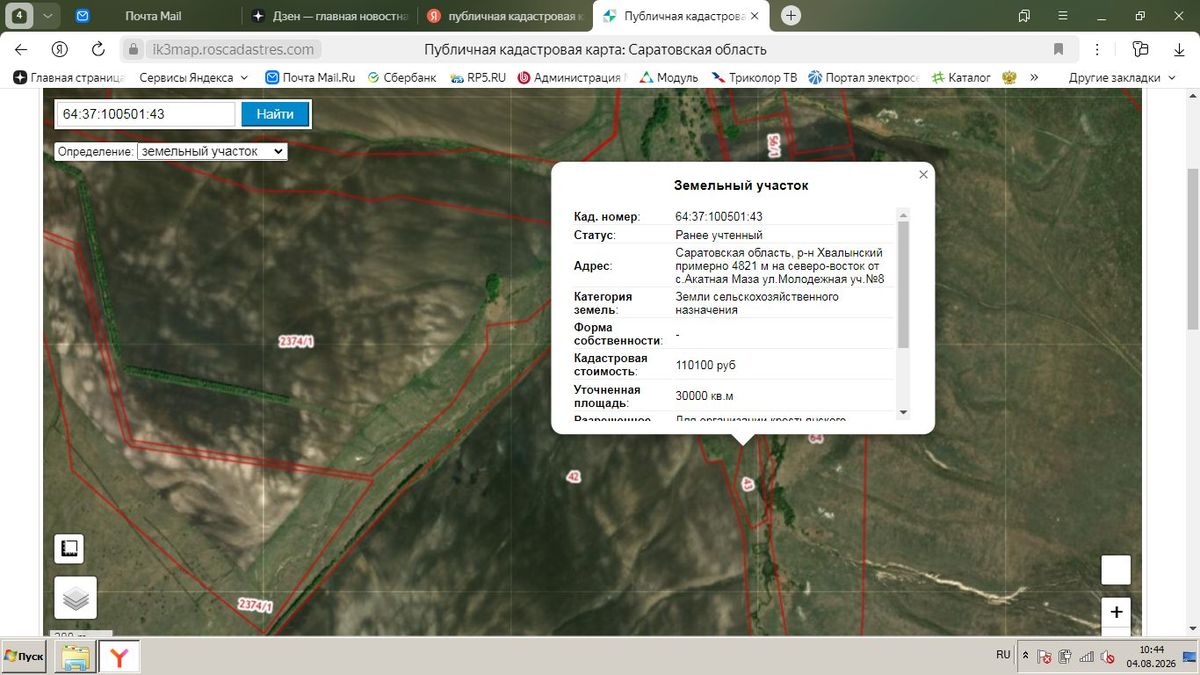Go back with the browser back arrow

21,49
